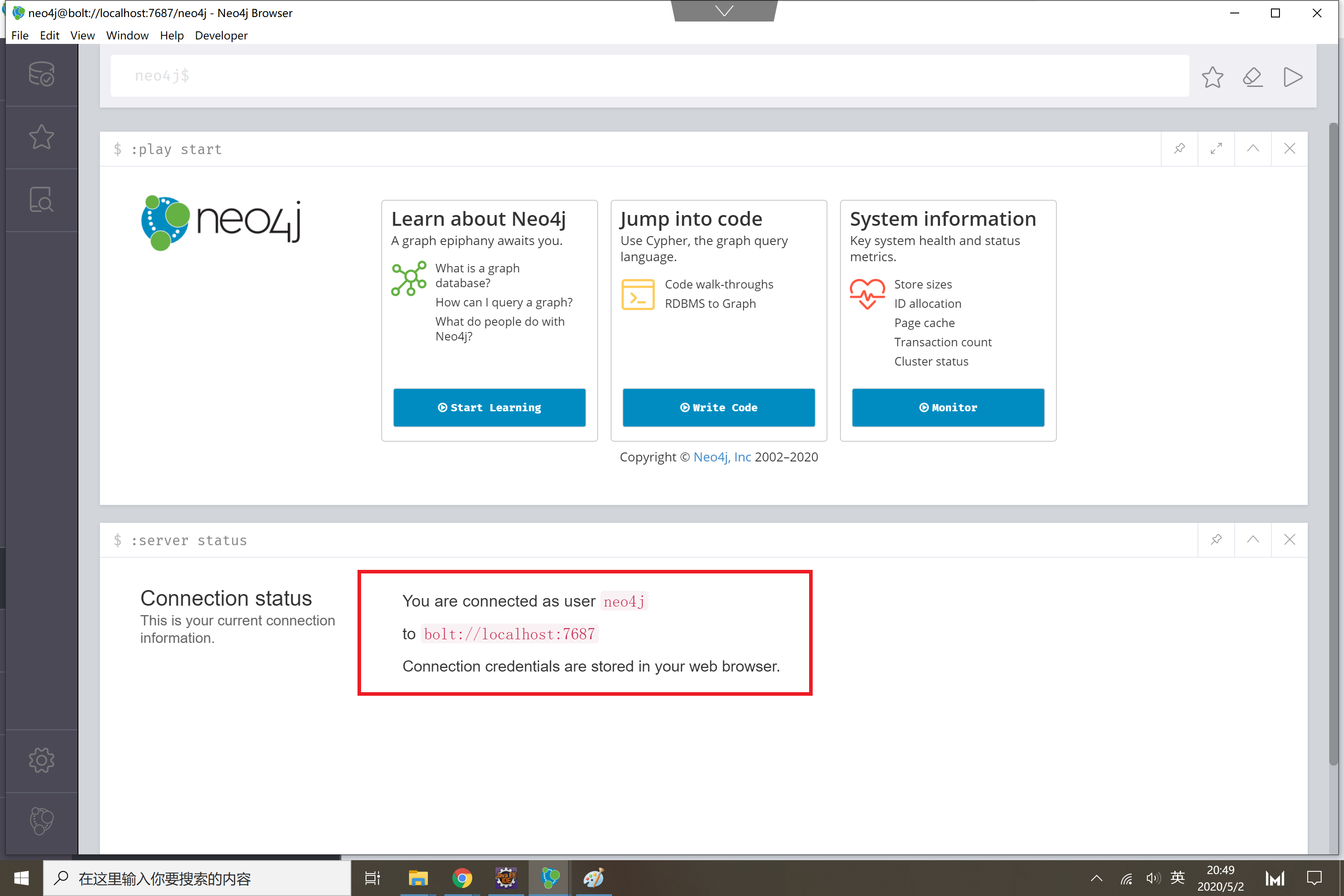Open the View menu
The image size is (1344, 896).
[x=82, y=35]
